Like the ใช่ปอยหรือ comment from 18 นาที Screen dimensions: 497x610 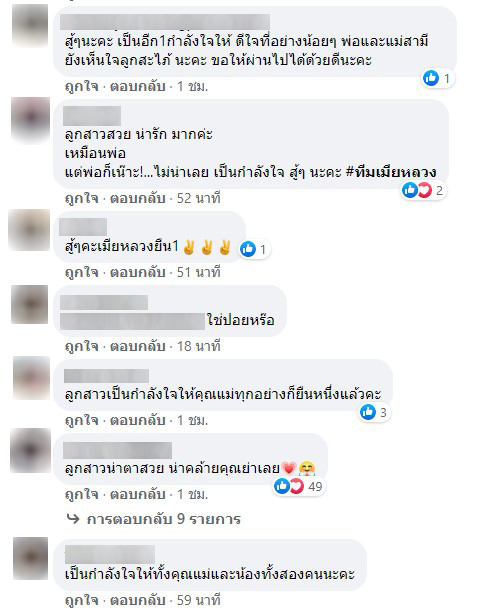(x=81, y=346)
